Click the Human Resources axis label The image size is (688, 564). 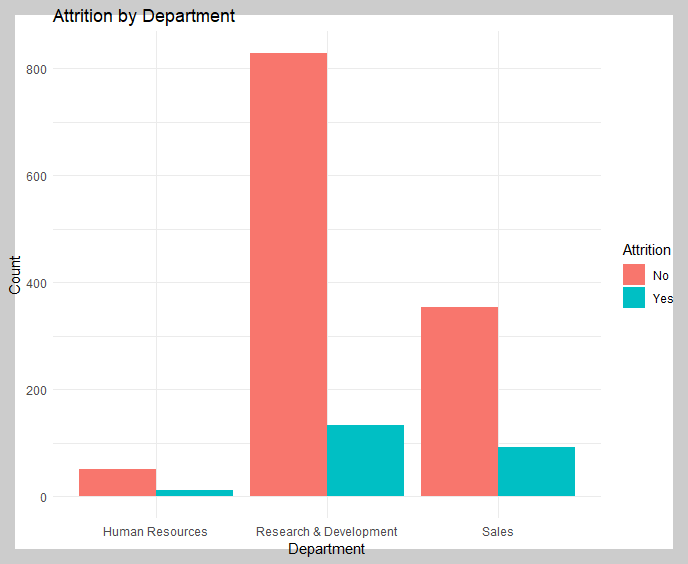pos(155,532)
